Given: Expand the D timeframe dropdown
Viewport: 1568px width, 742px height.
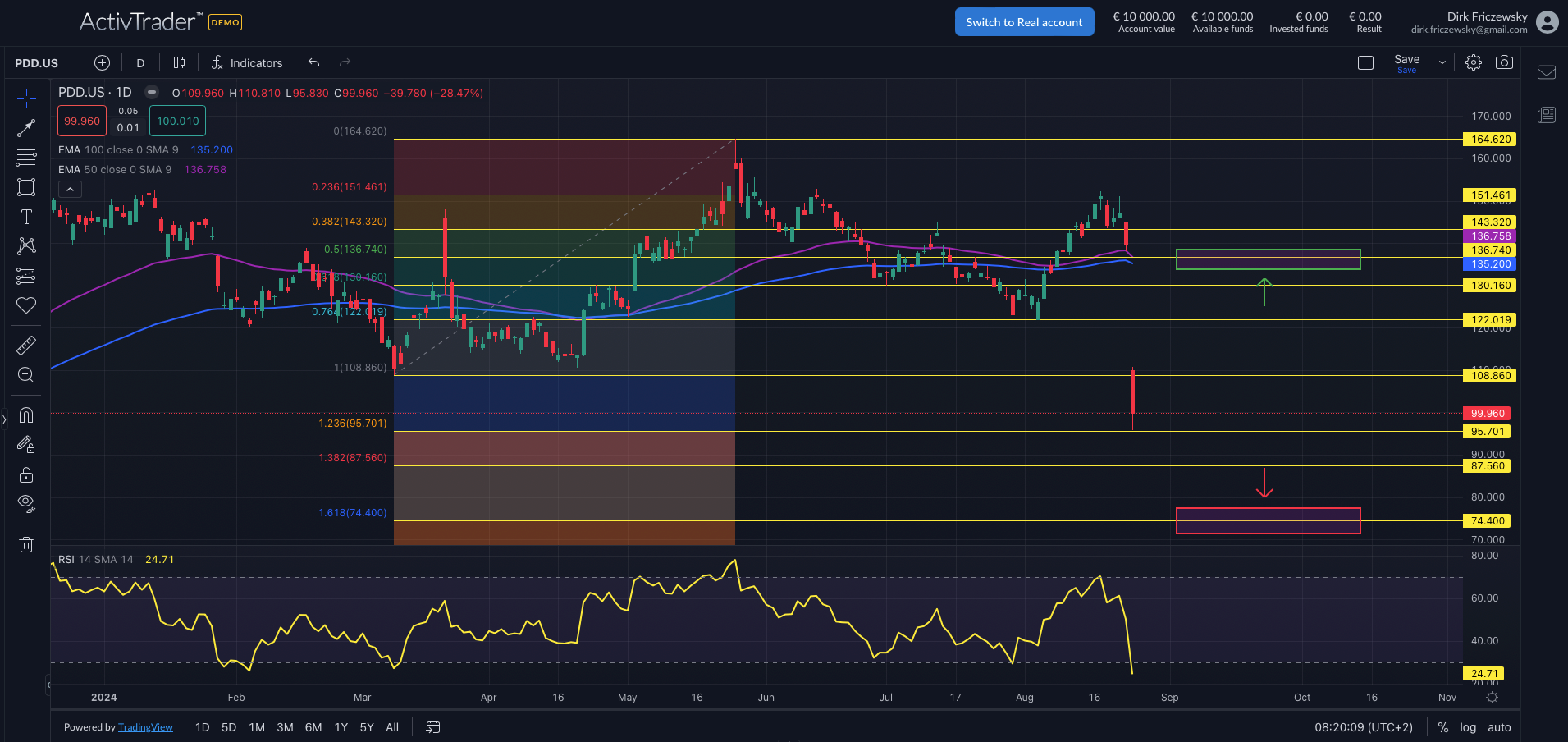Looking at the screenshot, I should [x=140, y=62].
